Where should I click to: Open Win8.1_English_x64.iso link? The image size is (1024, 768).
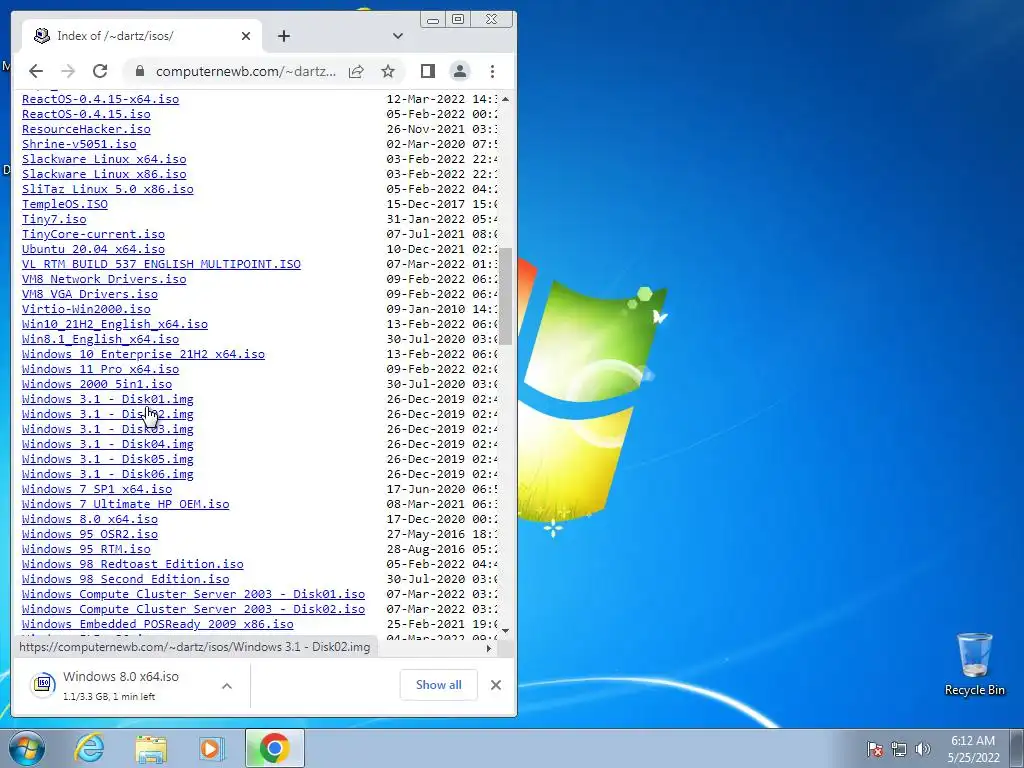(x=100, y=340)
